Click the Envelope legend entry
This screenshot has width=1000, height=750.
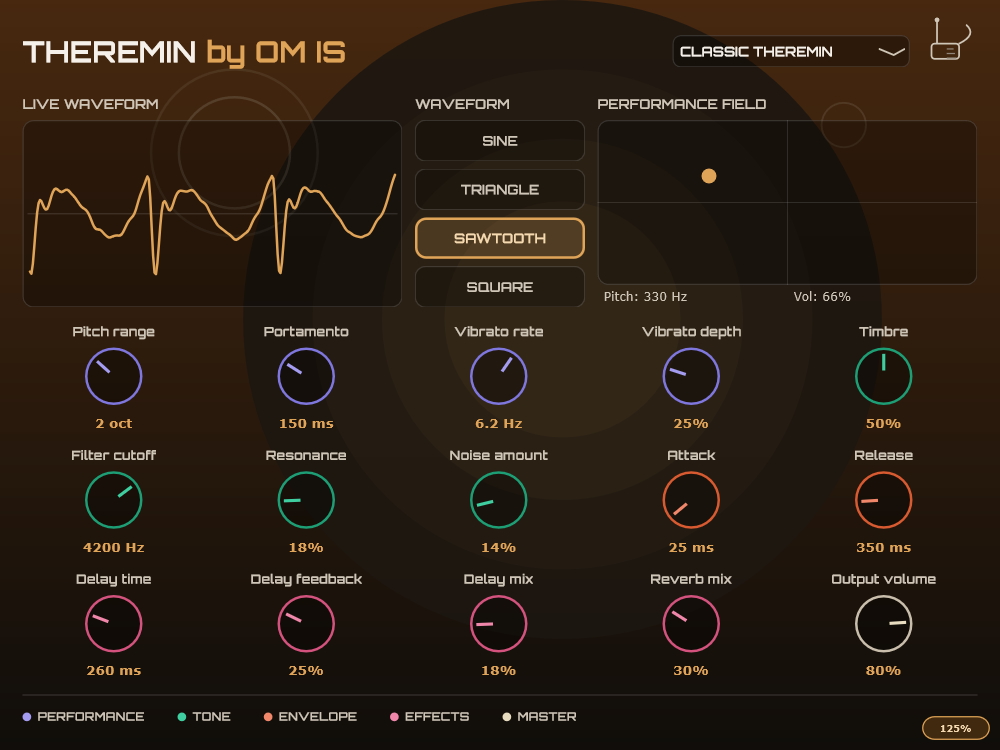pos(311,717)
